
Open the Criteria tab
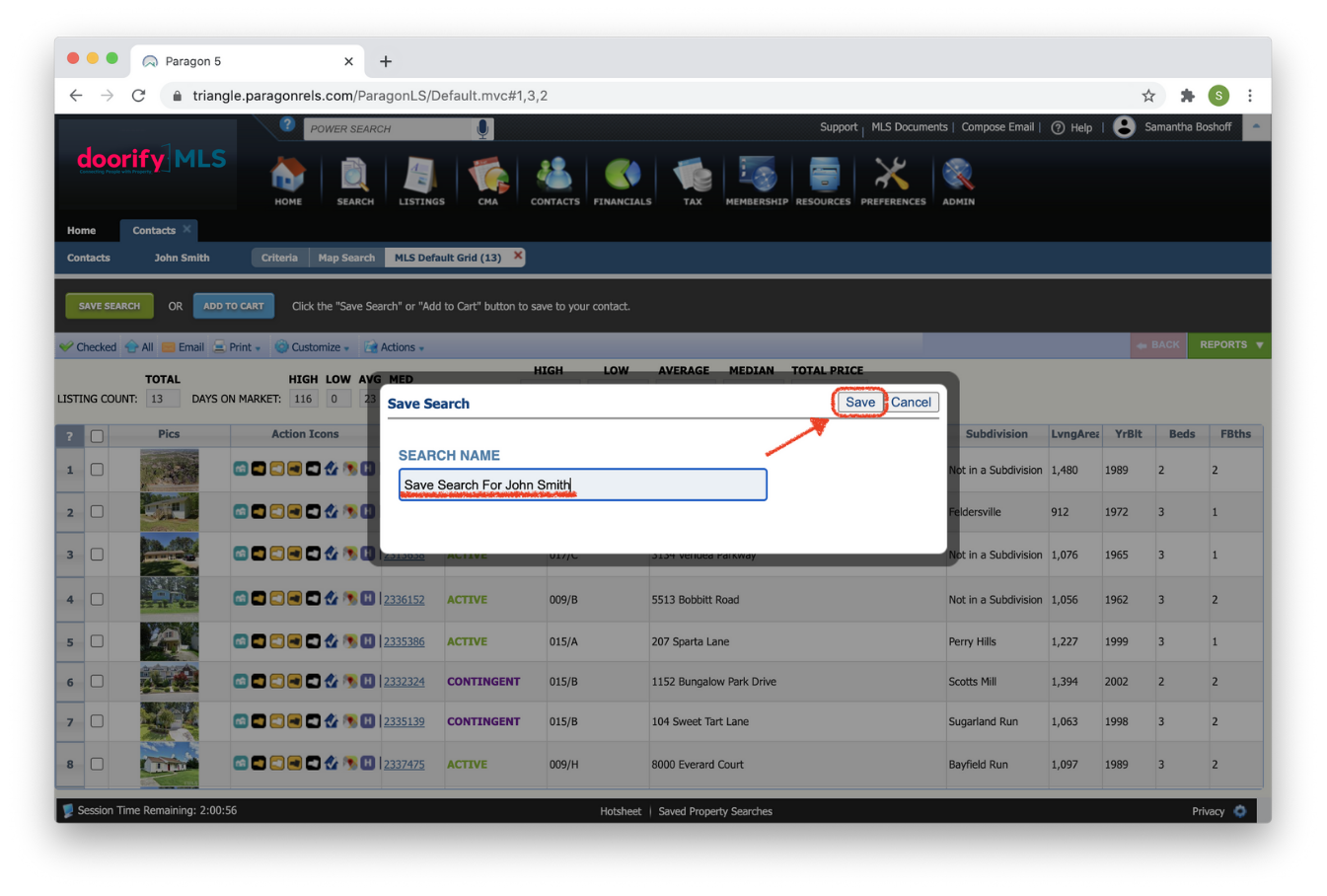click(279, 258)
